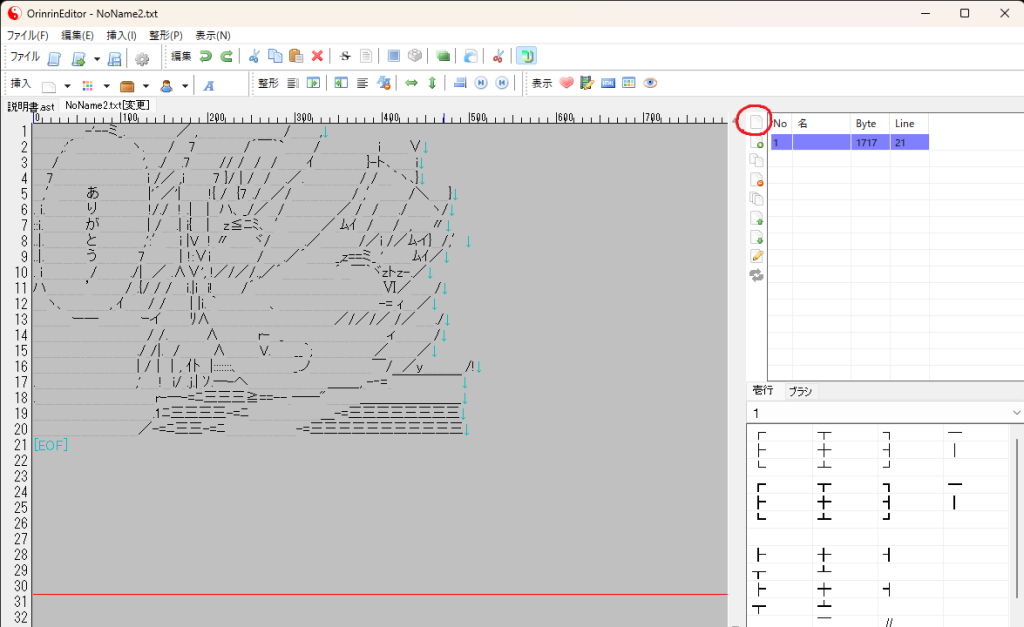This screenshot has height=627, width=1024.
Task: Toggle the strikethrough S icon
Action: pyautogui.click(x=345, y=57)
